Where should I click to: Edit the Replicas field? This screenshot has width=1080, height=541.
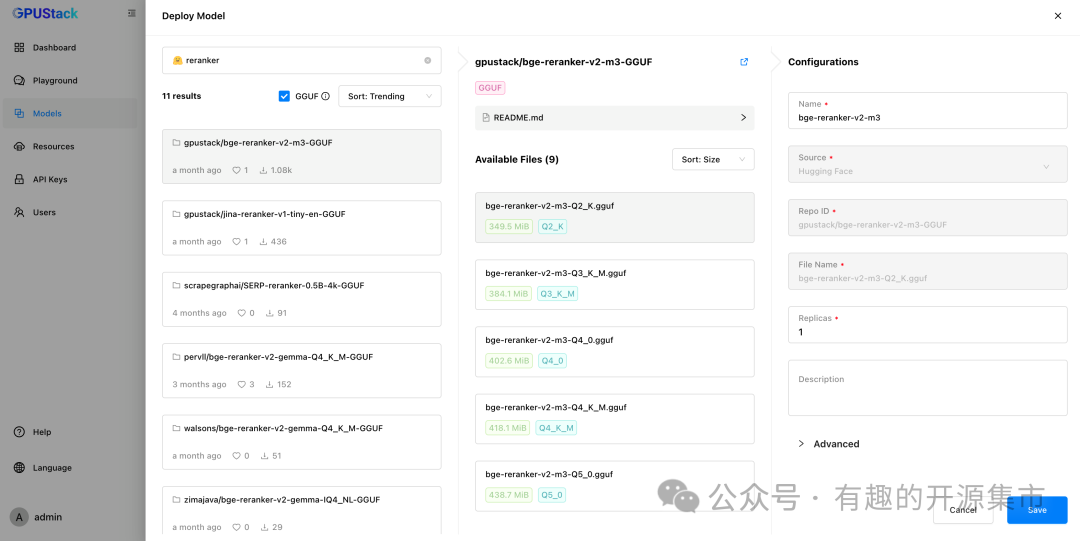click(x=928, y=325)
